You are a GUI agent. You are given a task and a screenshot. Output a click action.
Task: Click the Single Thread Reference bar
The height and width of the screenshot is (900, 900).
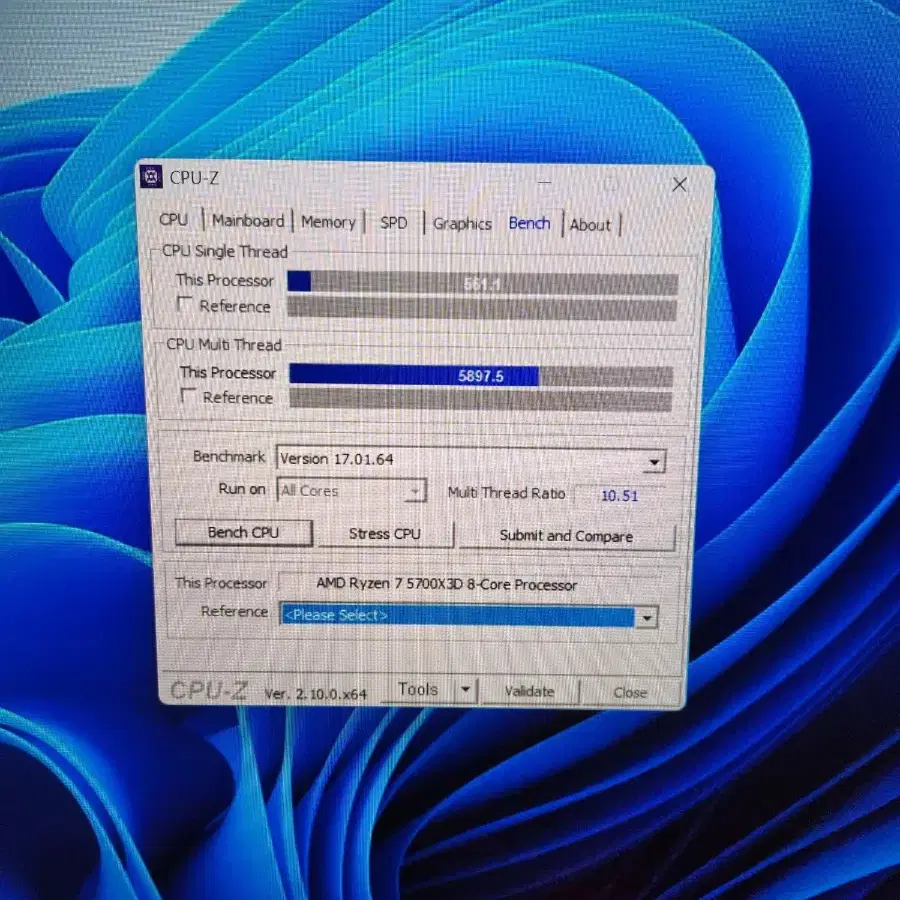pos(482,308)
